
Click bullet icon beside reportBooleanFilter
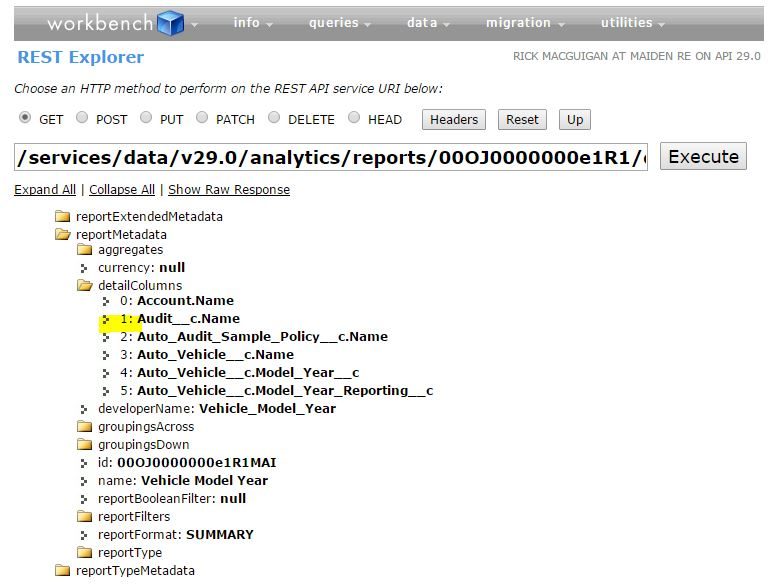pyautogui.click(x=84, y=499)
